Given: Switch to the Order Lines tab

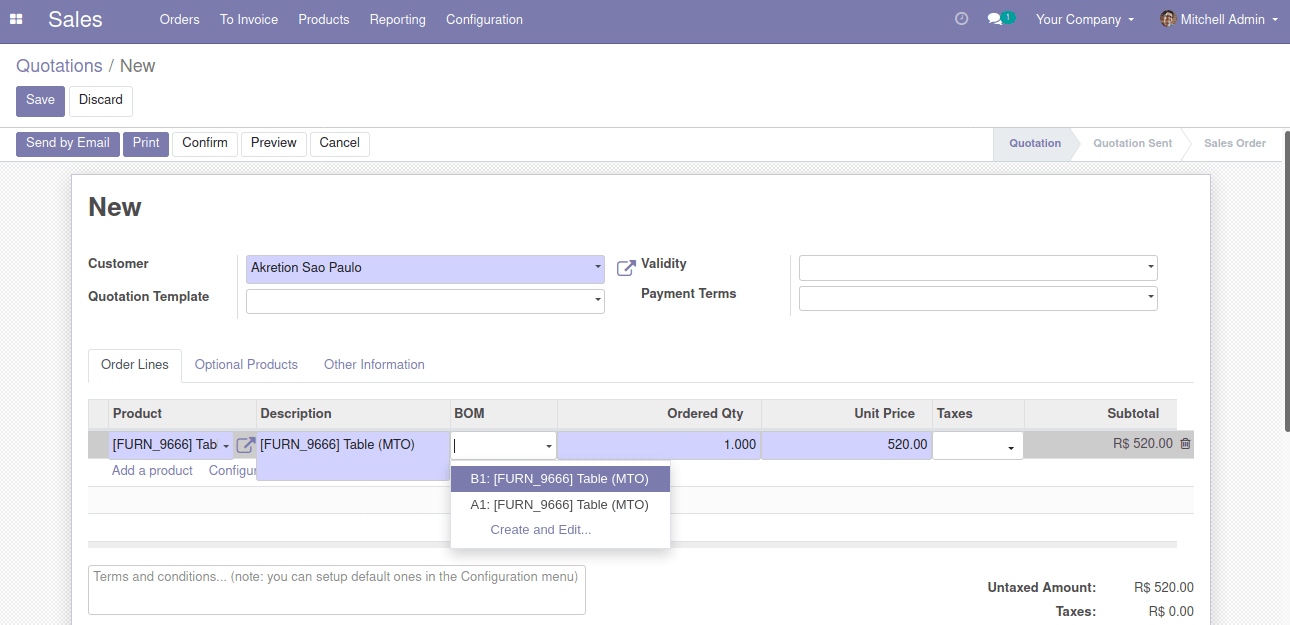Looking at the screenshot, I should (x=135, y=365).
